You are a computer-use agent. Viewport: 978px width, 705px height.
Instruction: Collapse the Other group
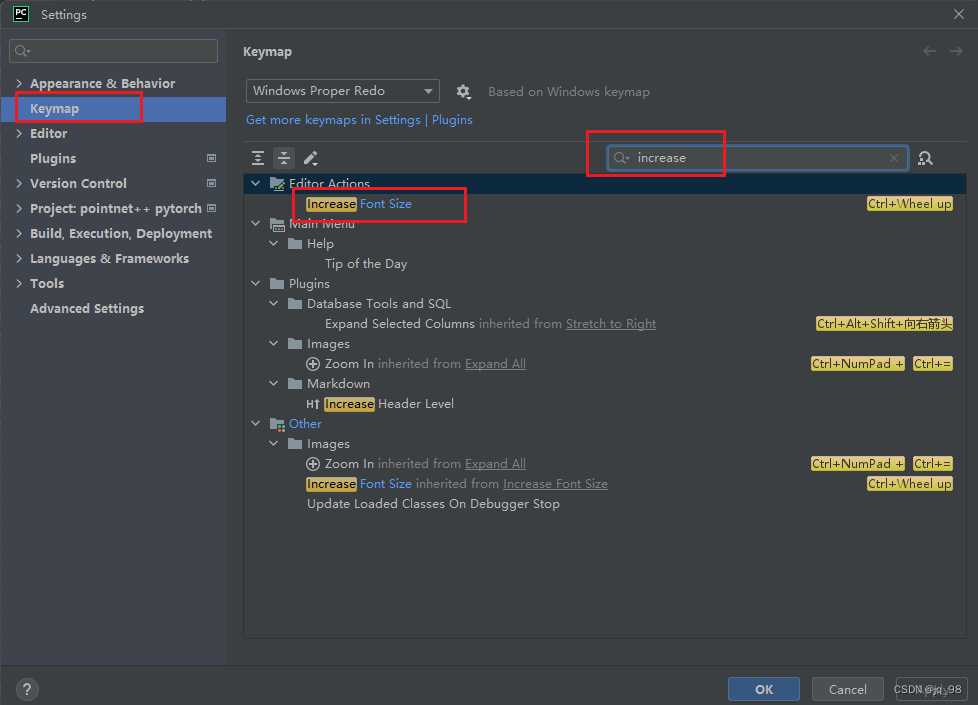[x=255, y=424]
